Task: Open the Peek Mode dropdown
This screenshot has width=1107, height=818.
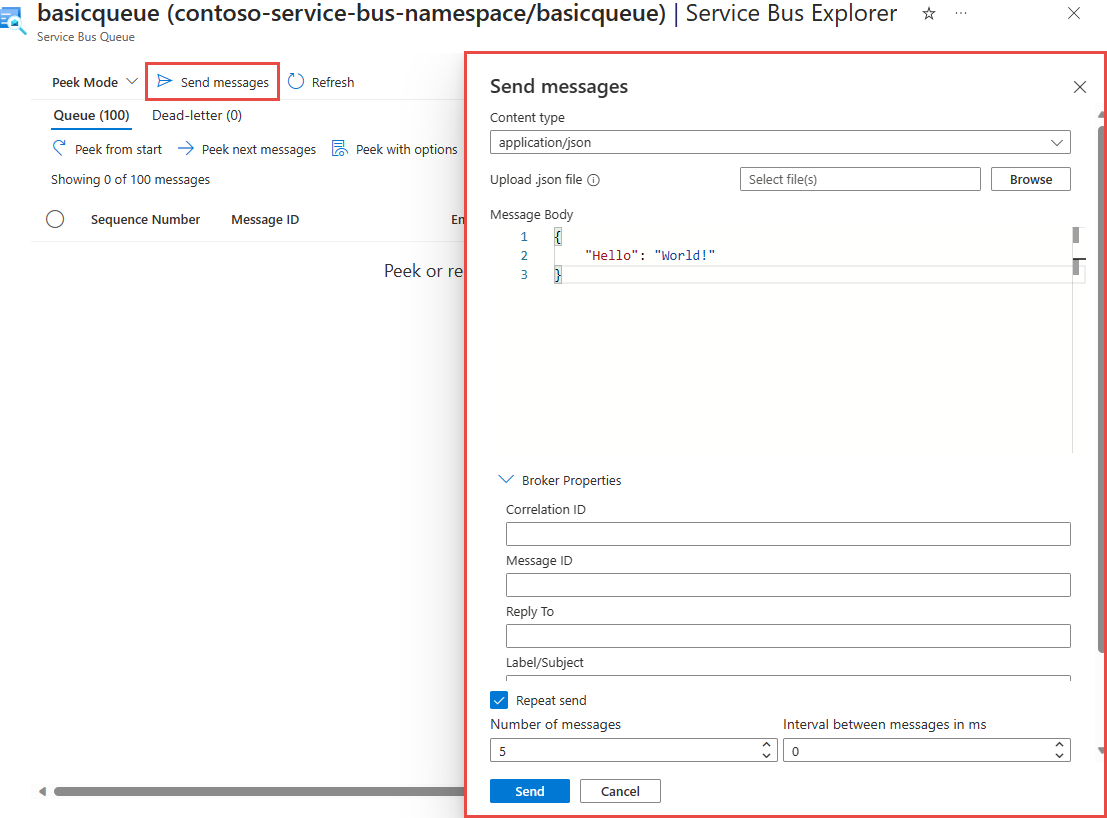Action: (94, 82)
